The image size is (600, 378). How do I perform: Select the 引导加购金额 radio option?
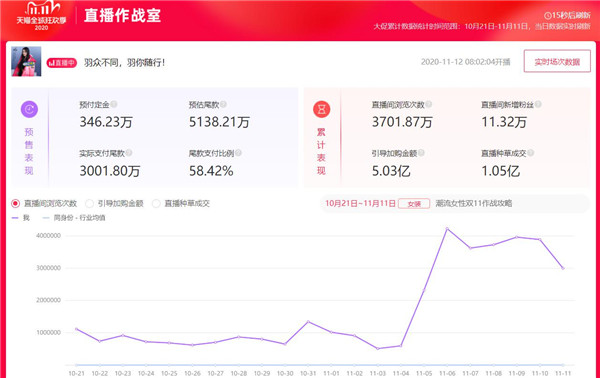(89, 203)
